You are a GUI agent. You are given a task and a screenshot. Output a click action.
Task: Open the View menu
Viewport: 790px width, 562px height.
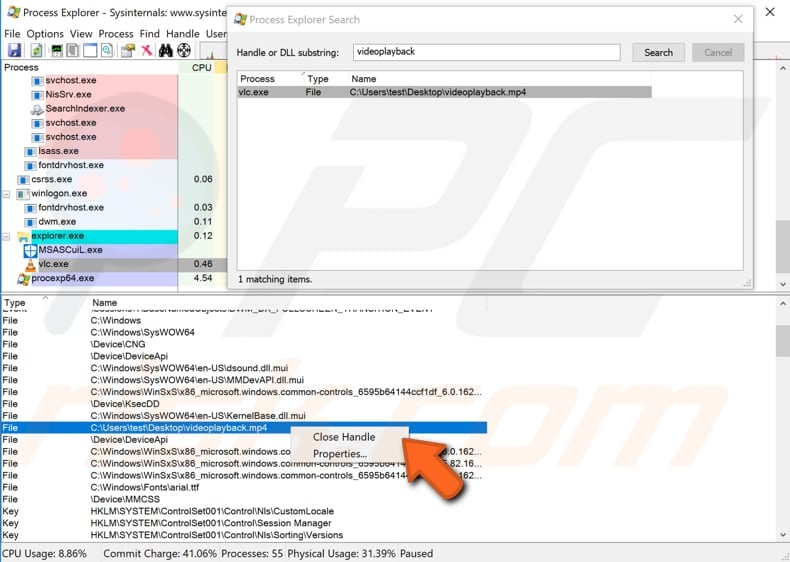tap(81, 34)
